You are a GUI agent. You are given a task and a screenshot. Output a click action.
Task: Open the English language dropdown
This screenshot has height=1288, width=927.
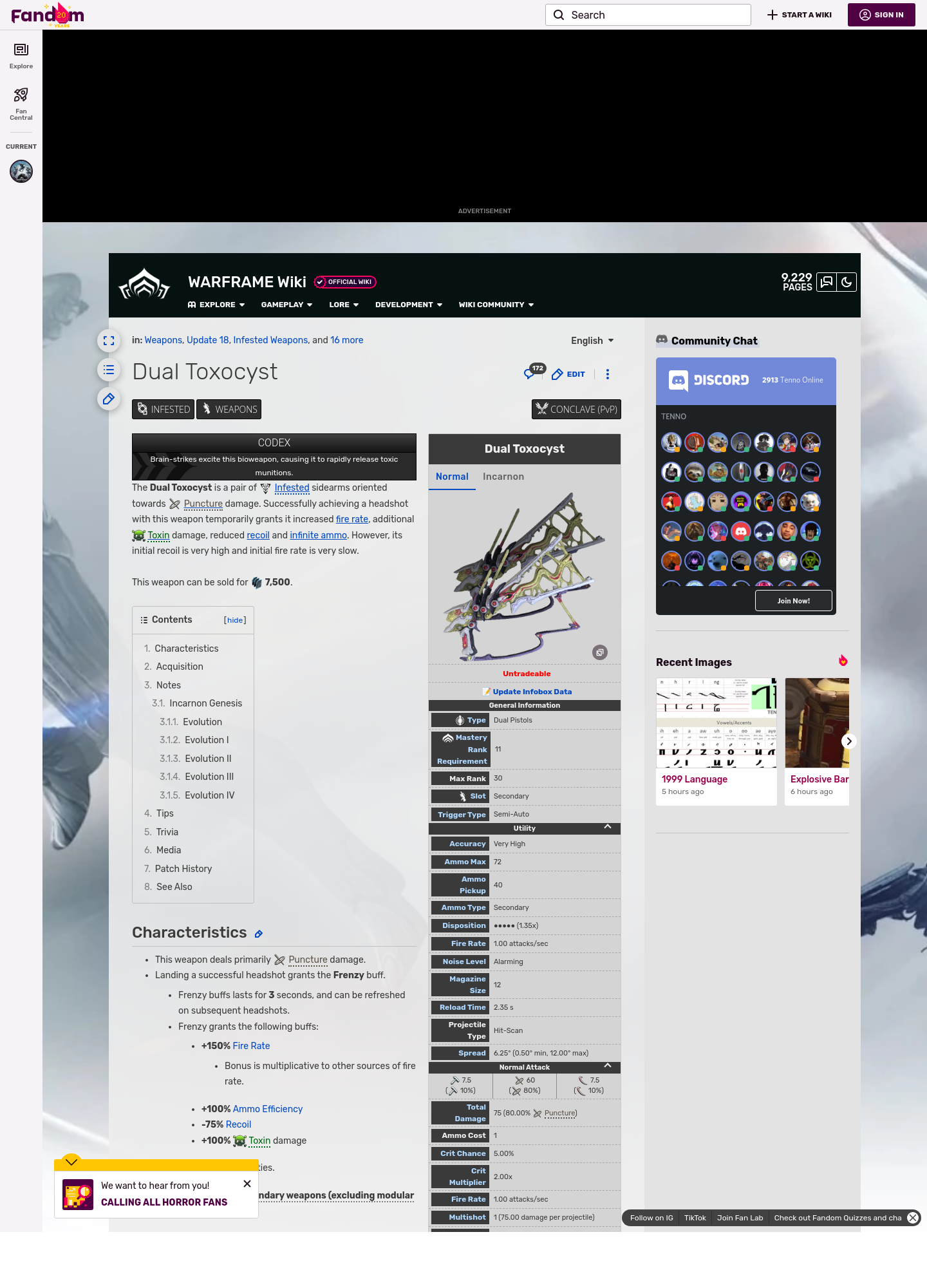[x=592, y=341]
